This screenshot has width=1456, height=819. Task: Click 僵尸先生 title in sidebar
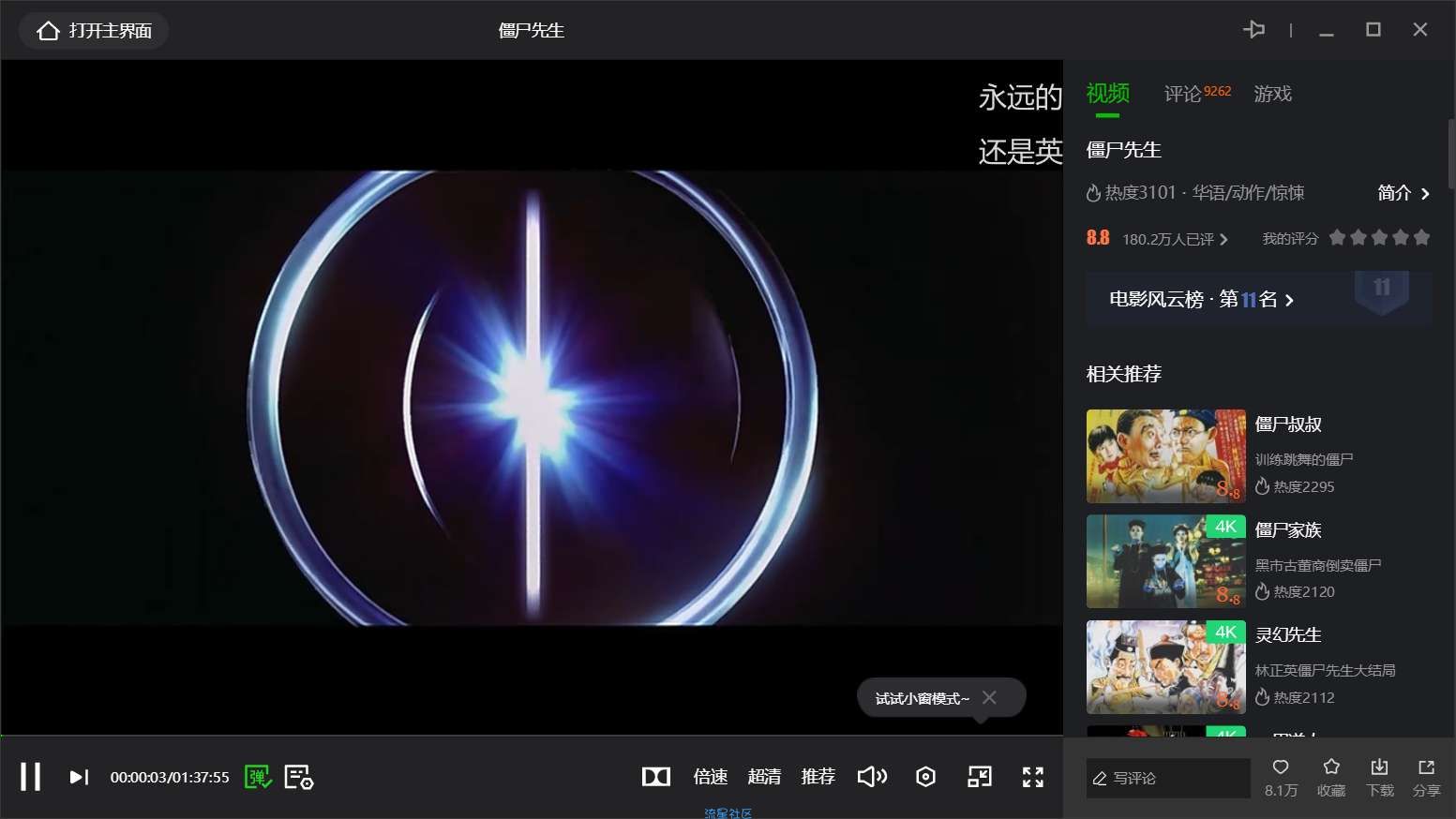1123,150
